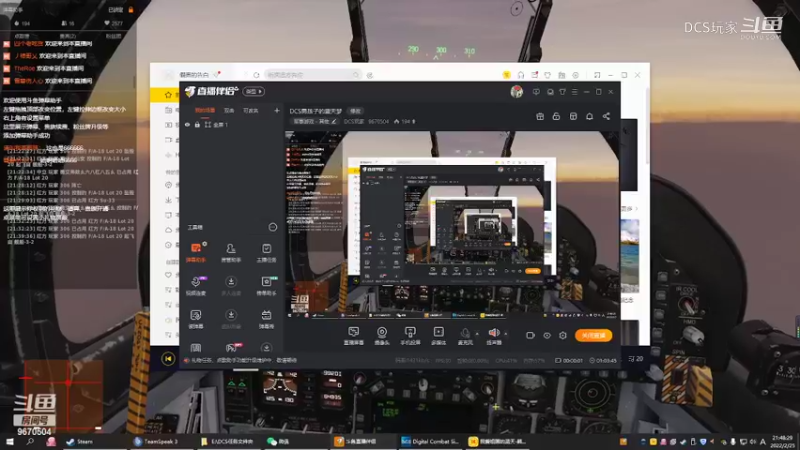This screenshot has height=450, width=800.
Task: Toggle preview eye icon in bottom toolbar
Action: pos(546,335)
